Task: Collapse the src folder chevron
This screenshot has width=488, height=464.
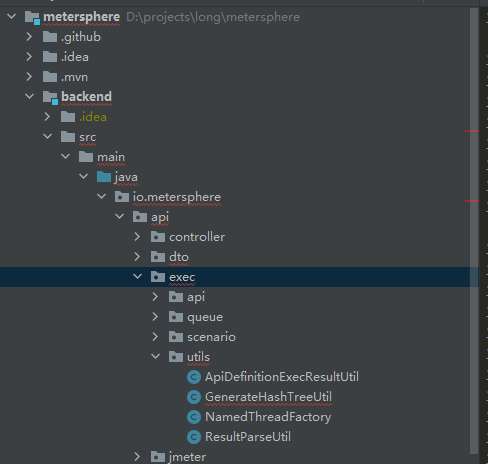Action: pos(48,136)
